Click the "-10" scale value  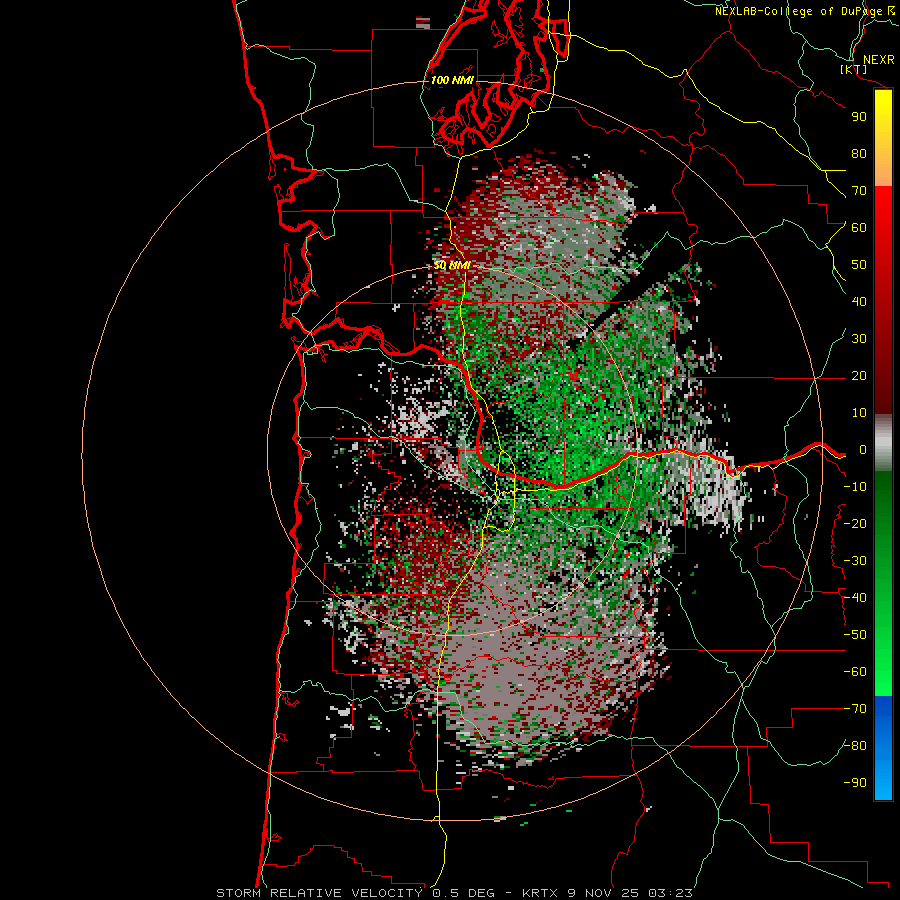tap(855, 487)
